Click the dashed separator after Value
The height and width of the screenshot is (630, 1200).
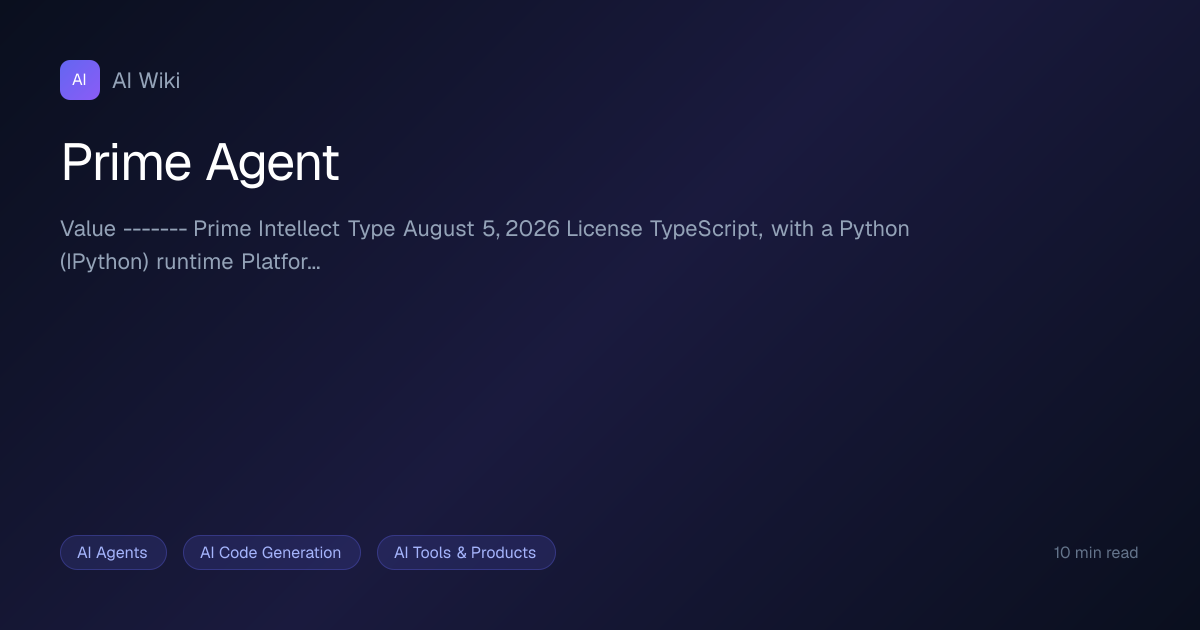tap(155, 229)
